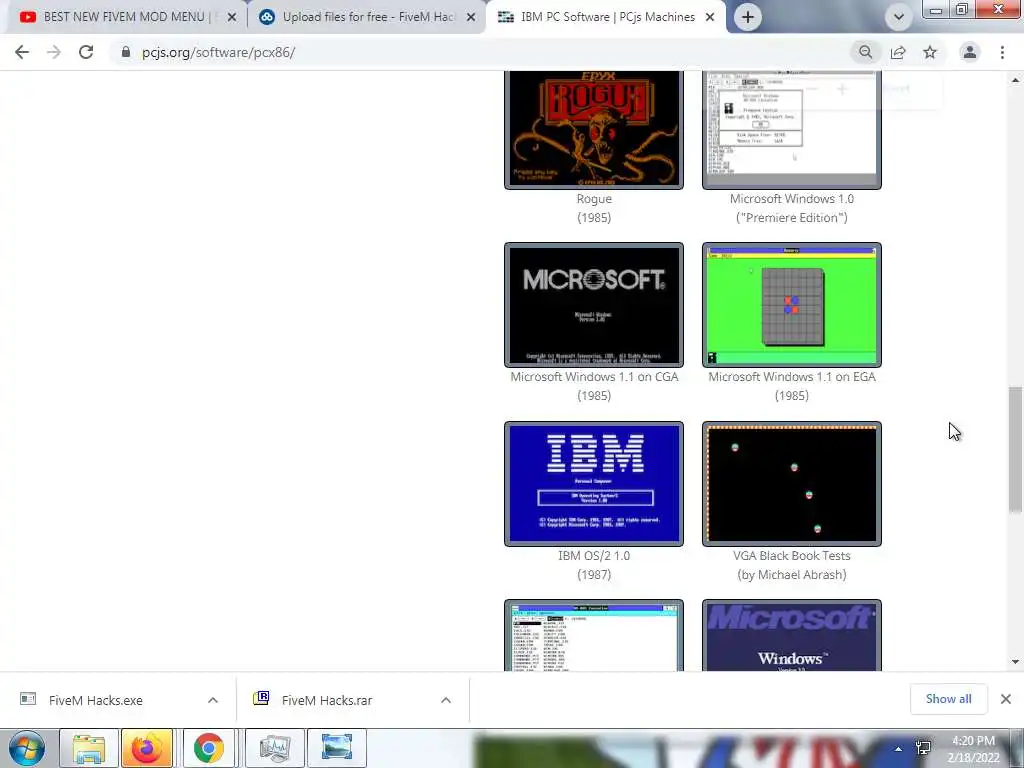Open Chrome's three-dot menu
The width and height of the screenshot is (1024, 768).
1002,52
